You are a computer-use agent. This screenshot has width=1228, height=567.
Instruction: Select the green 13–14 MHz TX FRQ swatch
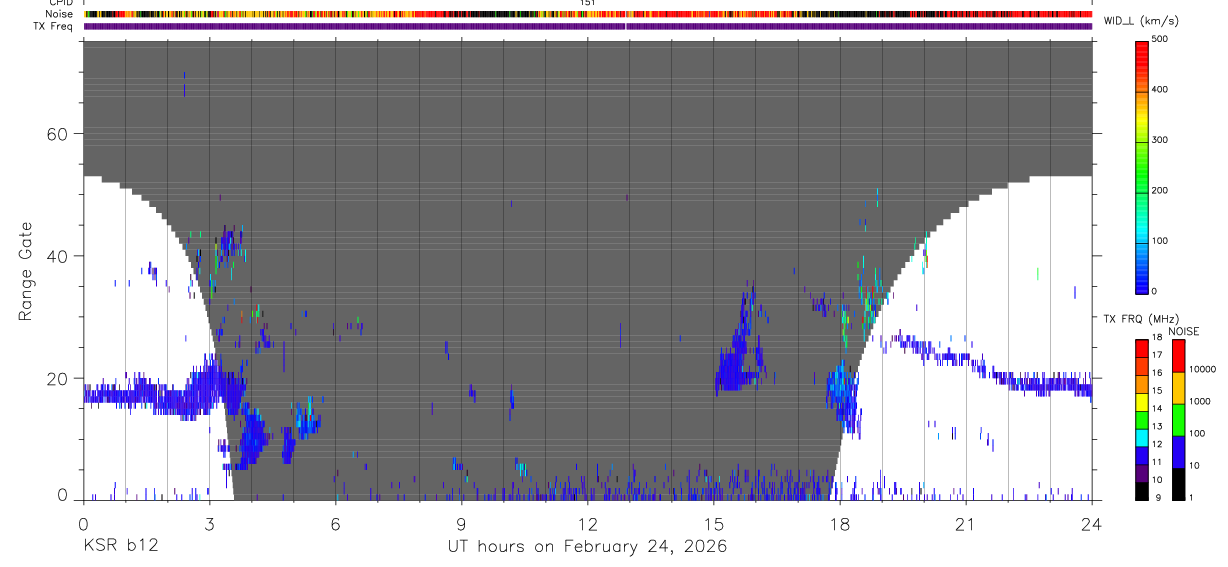tap(1141, 420)
